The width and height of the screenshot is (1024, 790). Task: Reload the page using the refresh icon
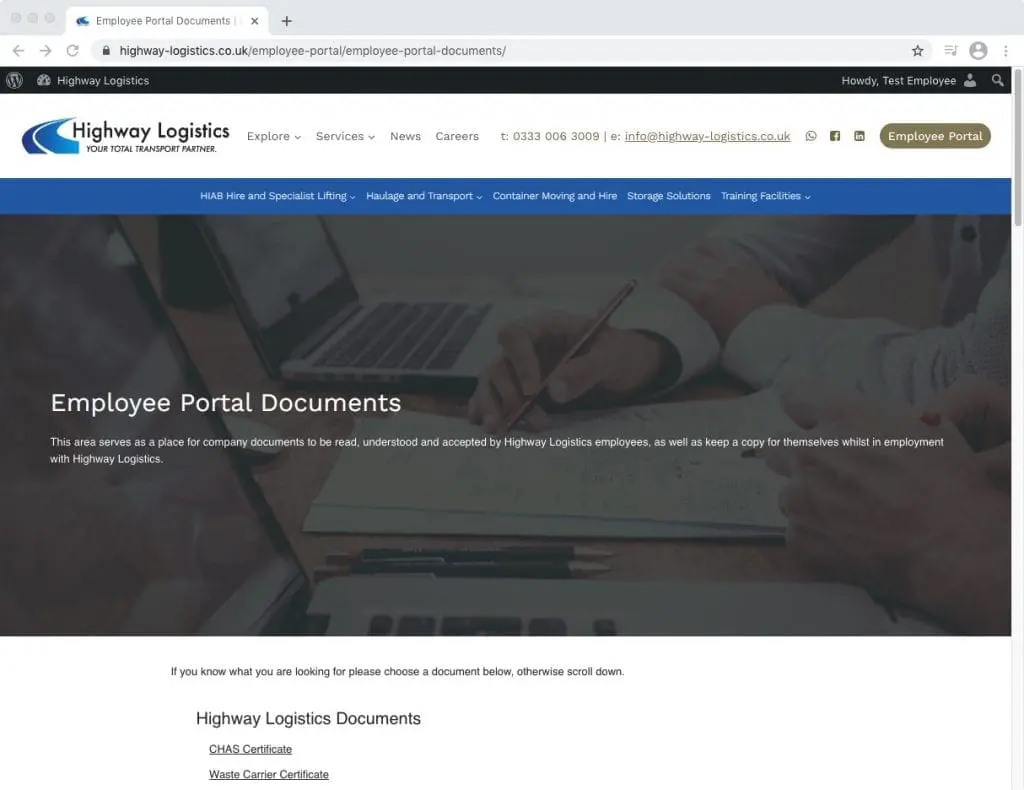coord(72,51)
